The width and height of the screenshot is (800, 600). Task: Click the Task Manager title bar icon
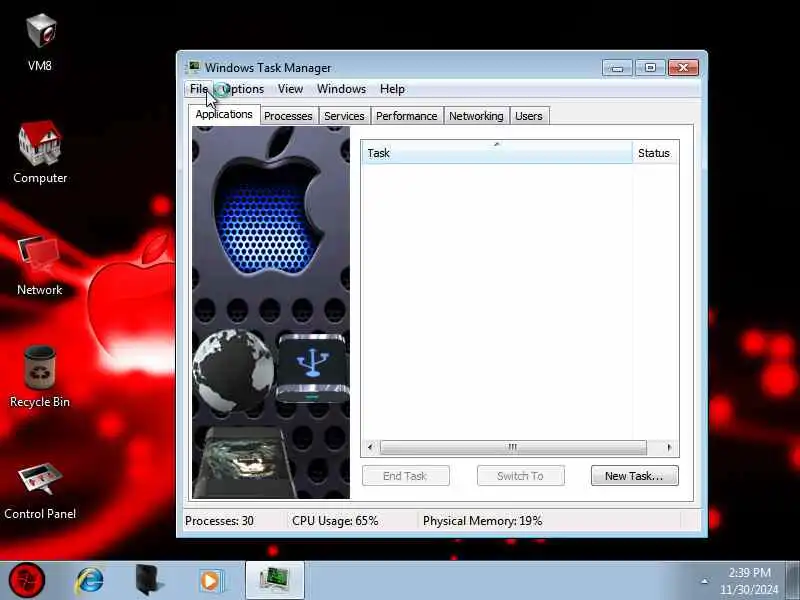[194, 67]
